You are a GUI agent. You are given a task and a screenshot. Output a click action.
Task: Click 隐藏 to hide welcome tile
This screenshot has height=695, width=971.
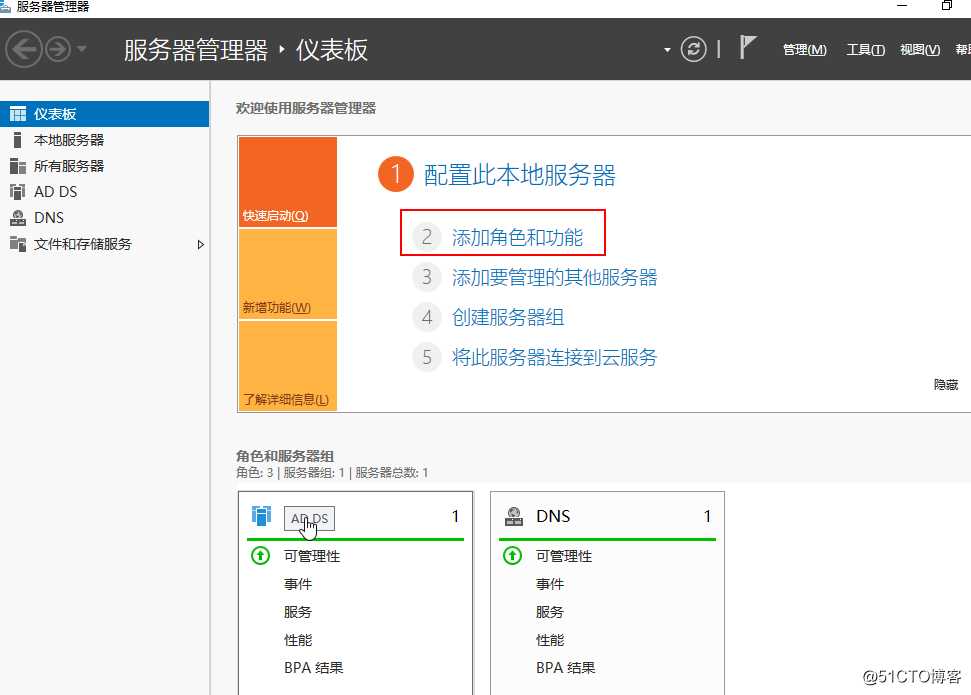coord(946,385)
